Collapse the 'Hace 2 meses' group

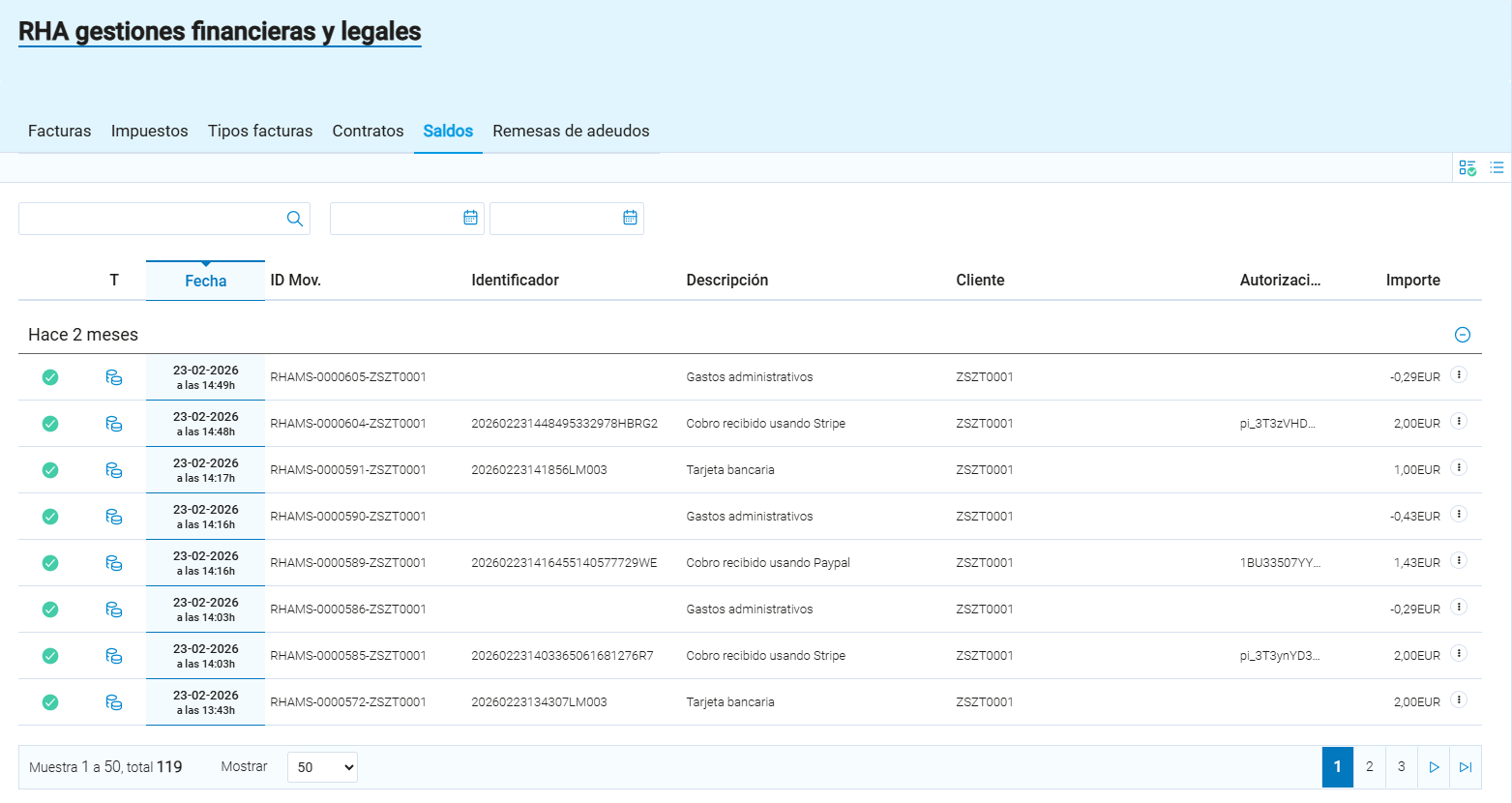(x=1463, y=335)
